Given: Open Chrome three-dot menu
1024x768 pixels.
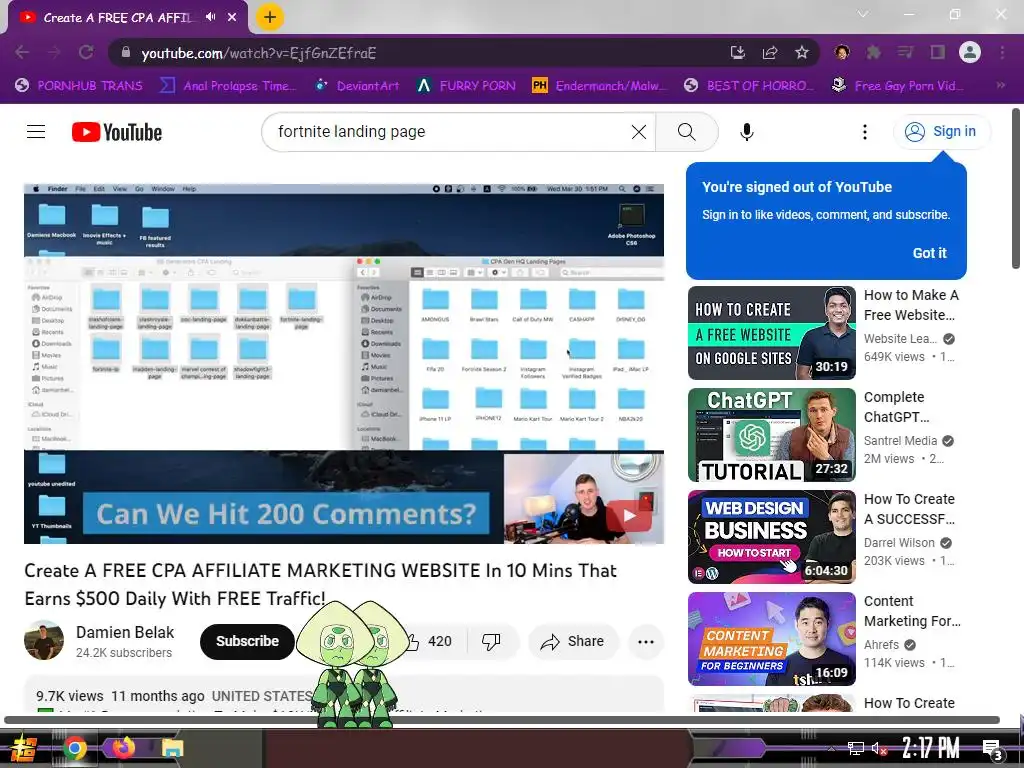Looking at the screenshot, I should 1002,52.
